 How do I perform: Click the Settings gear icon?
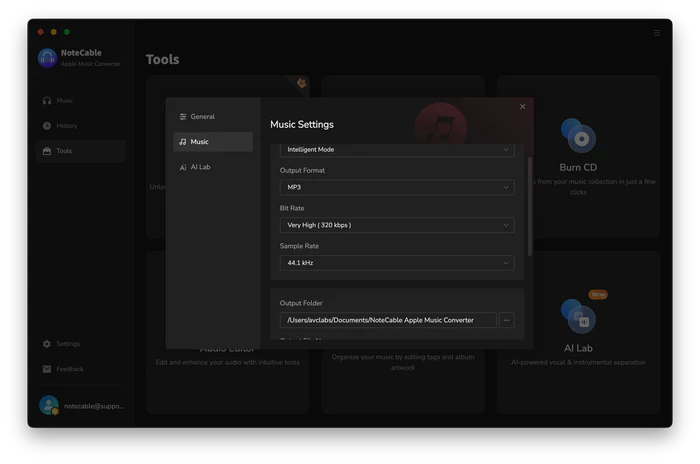47,344
